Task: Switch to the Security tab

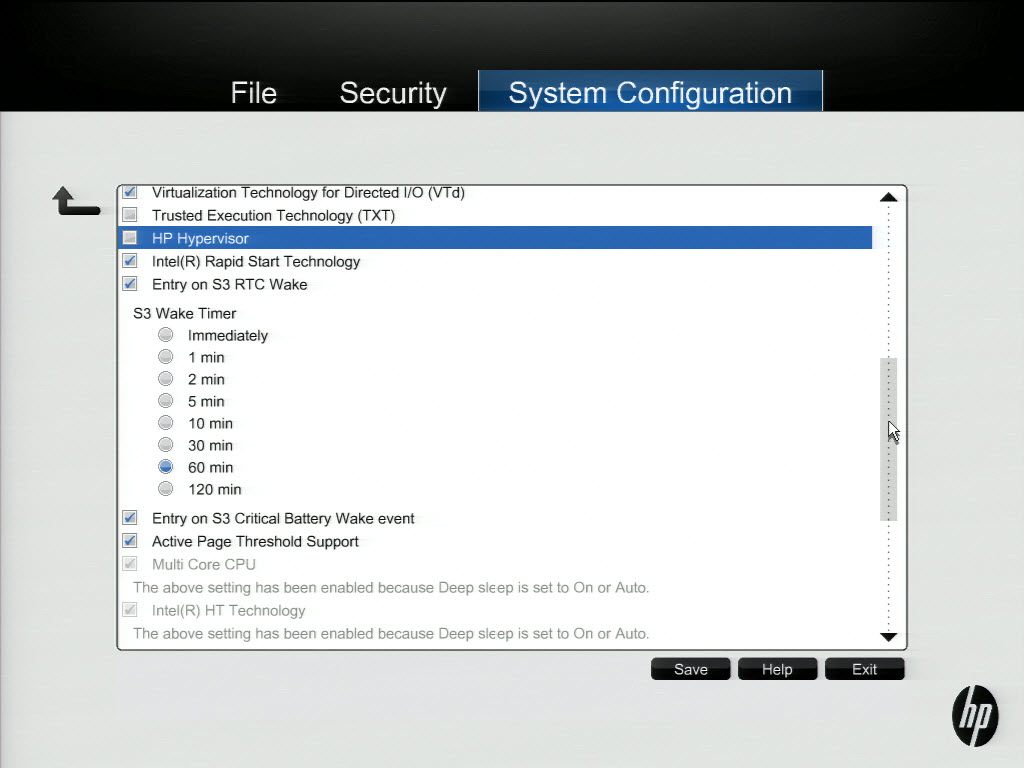Action: (x=392, y=93)
